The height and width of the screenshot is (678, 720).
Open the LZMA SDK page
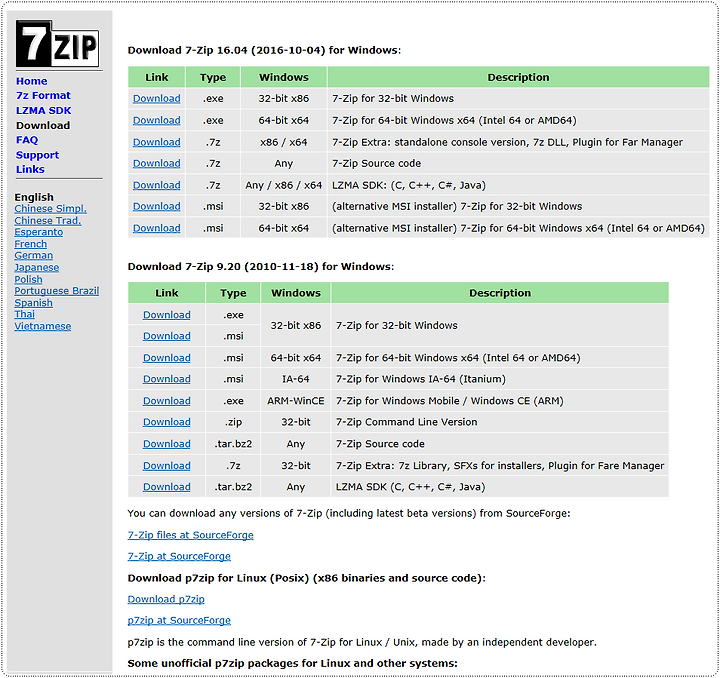pos(44,111)
